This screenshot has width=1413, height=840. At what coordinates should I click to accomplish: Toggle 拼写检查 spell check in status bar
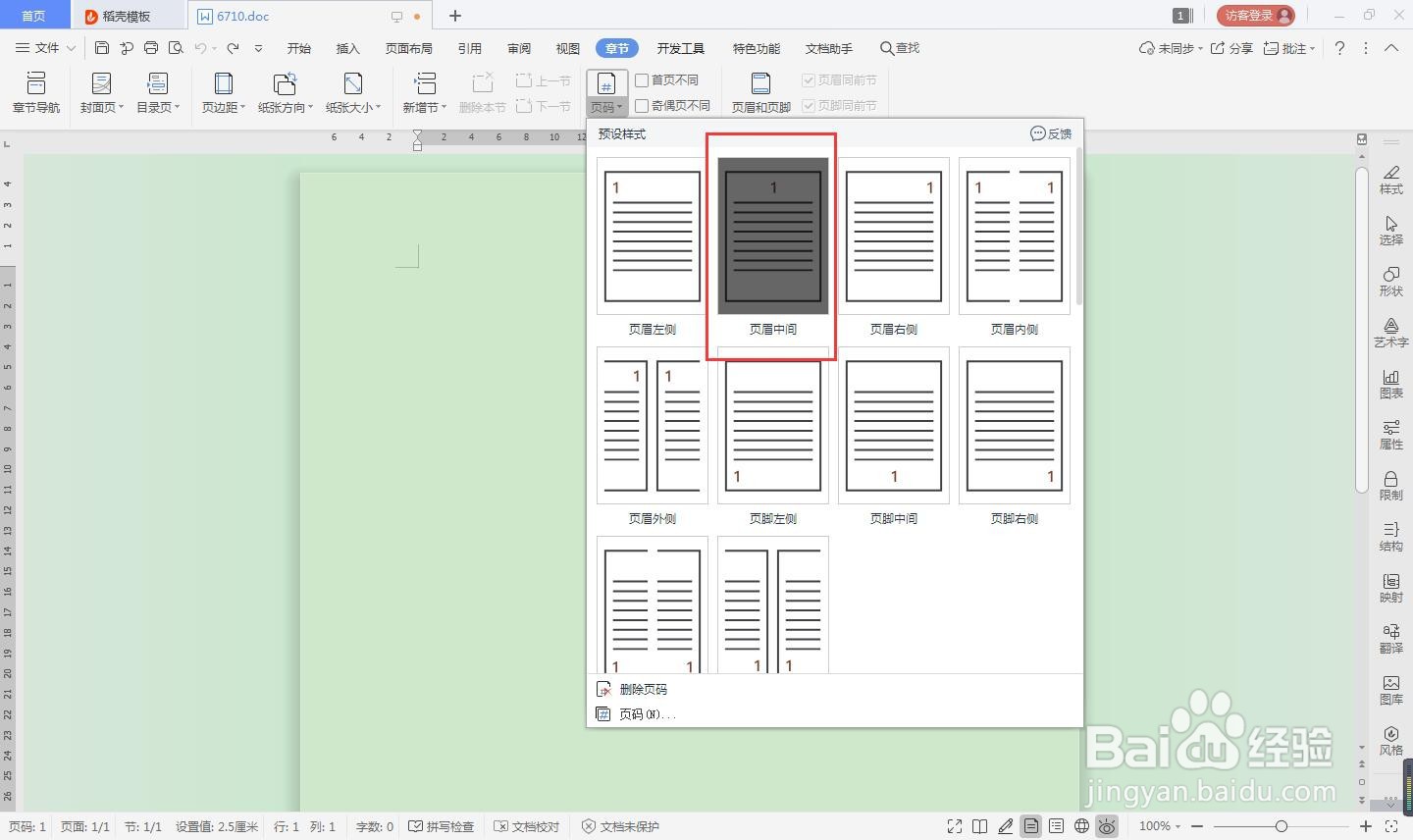[x=442, y=826]
